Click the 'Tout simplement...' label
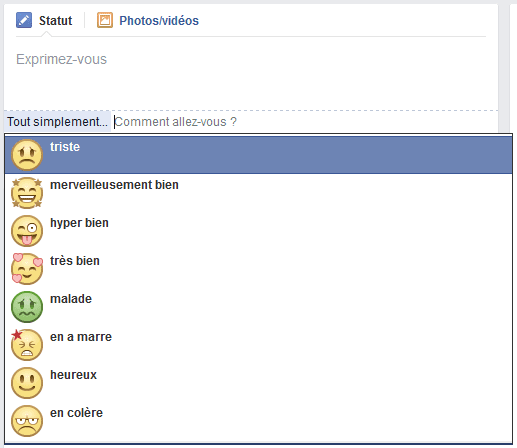Screen dimensions: 517x448 click(57, 122)
